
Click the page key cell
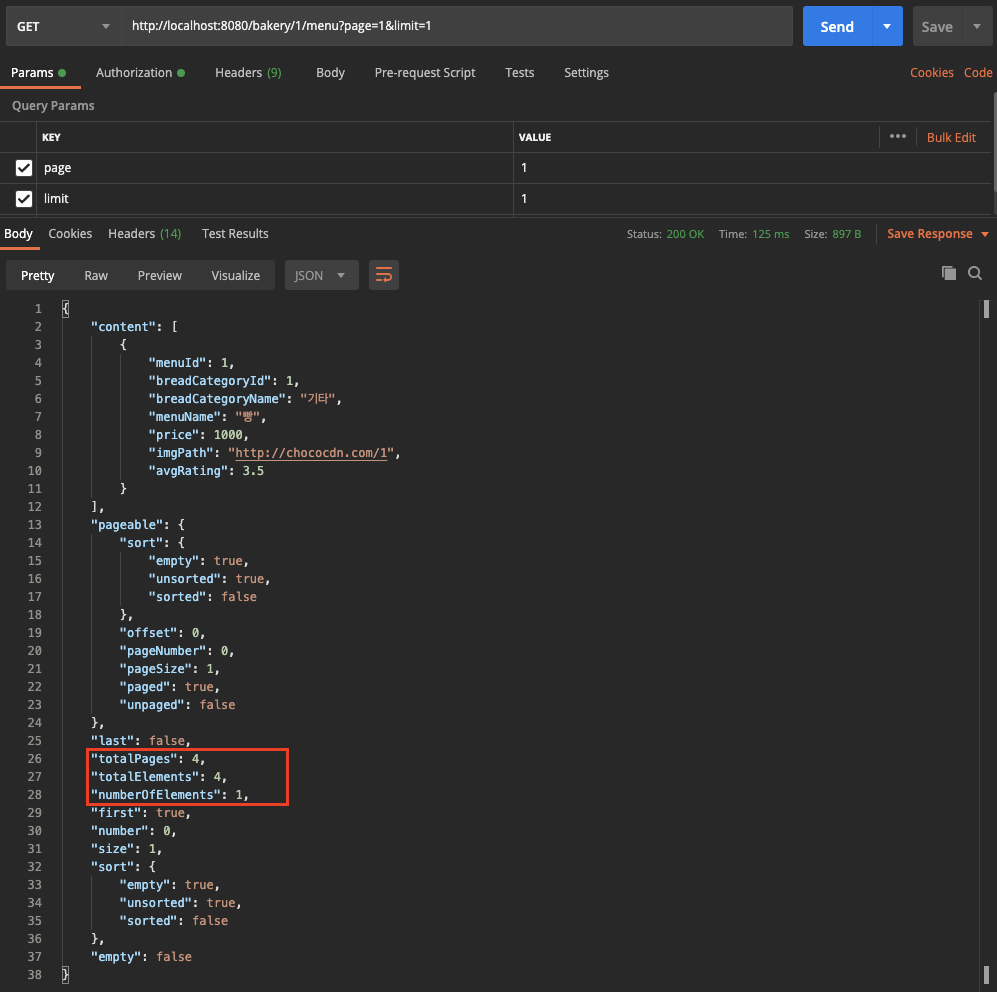click(x=275, y=168)
